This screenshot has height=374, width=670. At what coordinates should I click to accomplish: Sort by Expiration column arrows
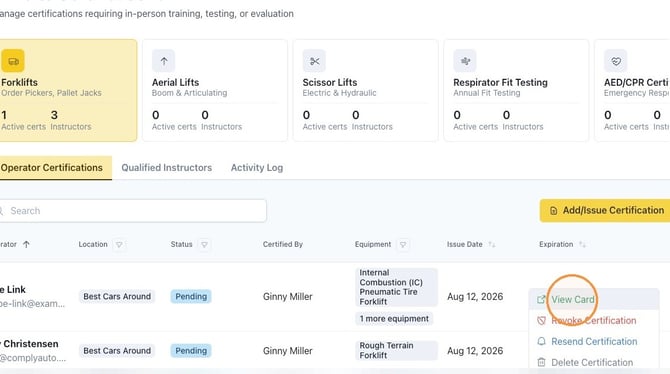pyautogui.click(x=582, y=244)
